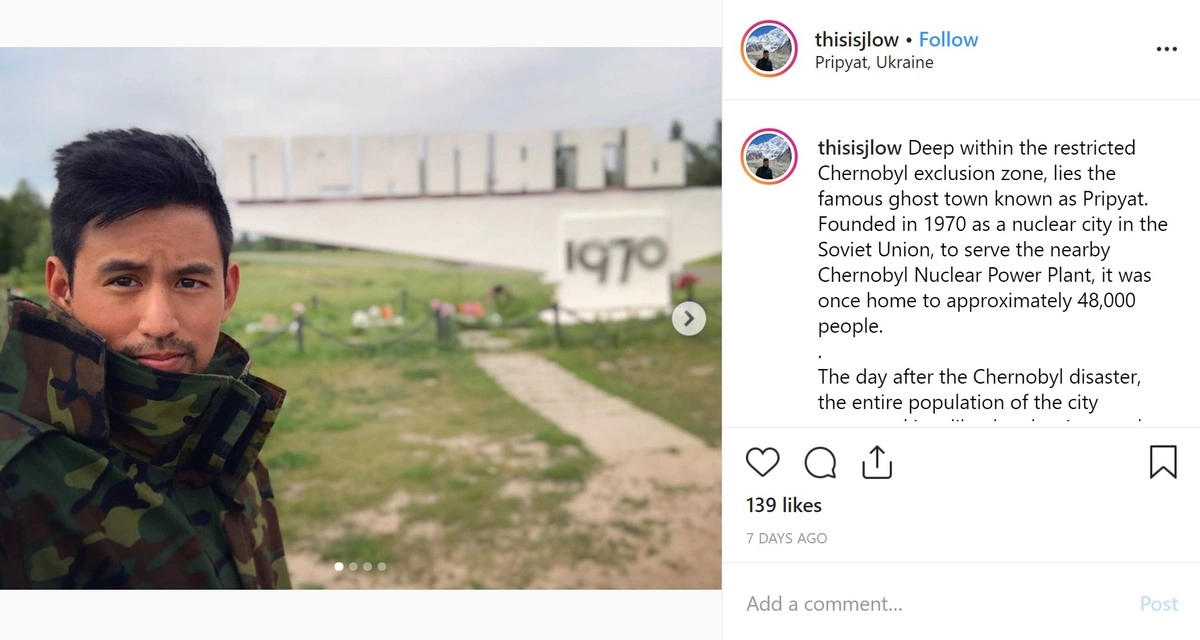Open comments with the speech bubble icon
The width and height of the screenshot is (1200, 640).
820,462
